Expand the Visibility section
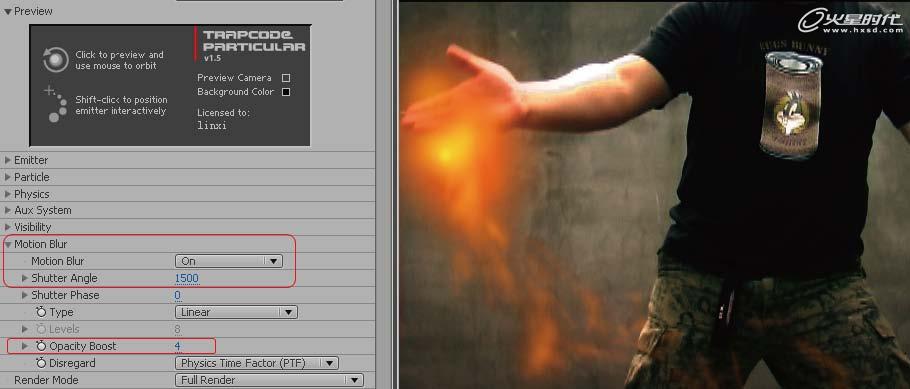 tap(8, 227)
